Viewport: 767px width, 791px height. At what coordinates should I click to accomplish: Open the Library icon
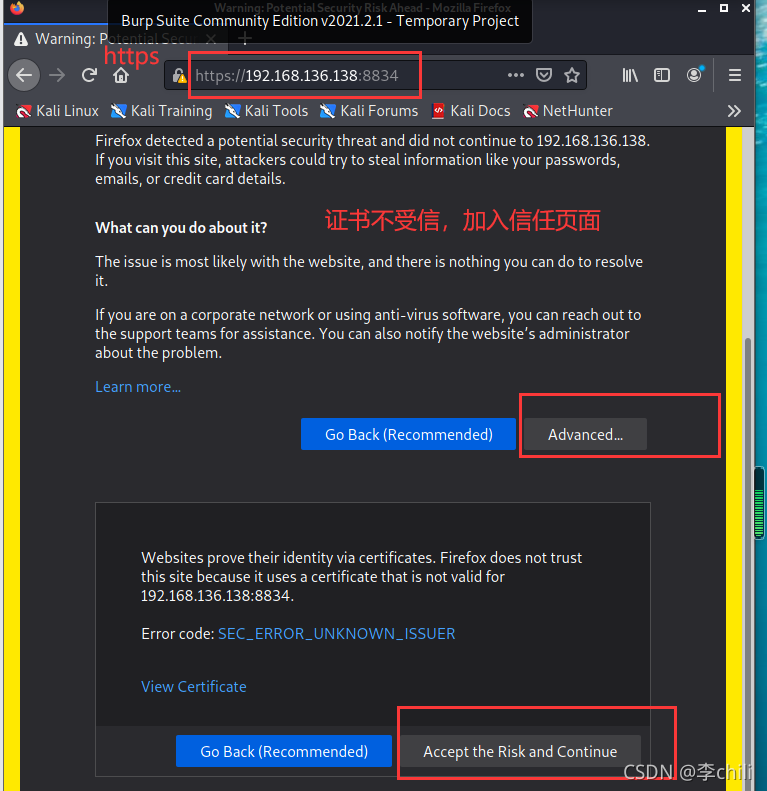click(630, 75)
